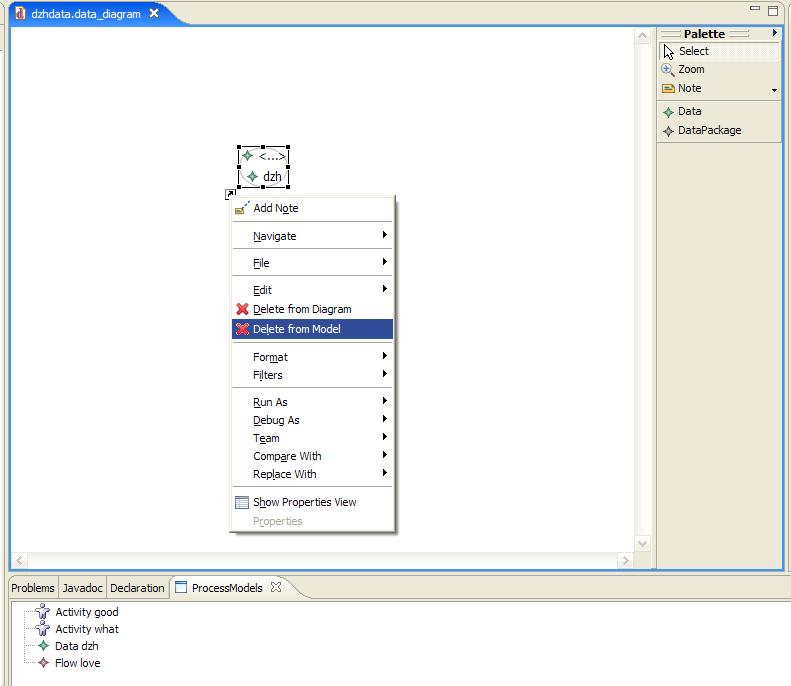The height and width of the screenshot is (686, 791).
Task: Click Add Note in the context menu
Action: point(275,209)
